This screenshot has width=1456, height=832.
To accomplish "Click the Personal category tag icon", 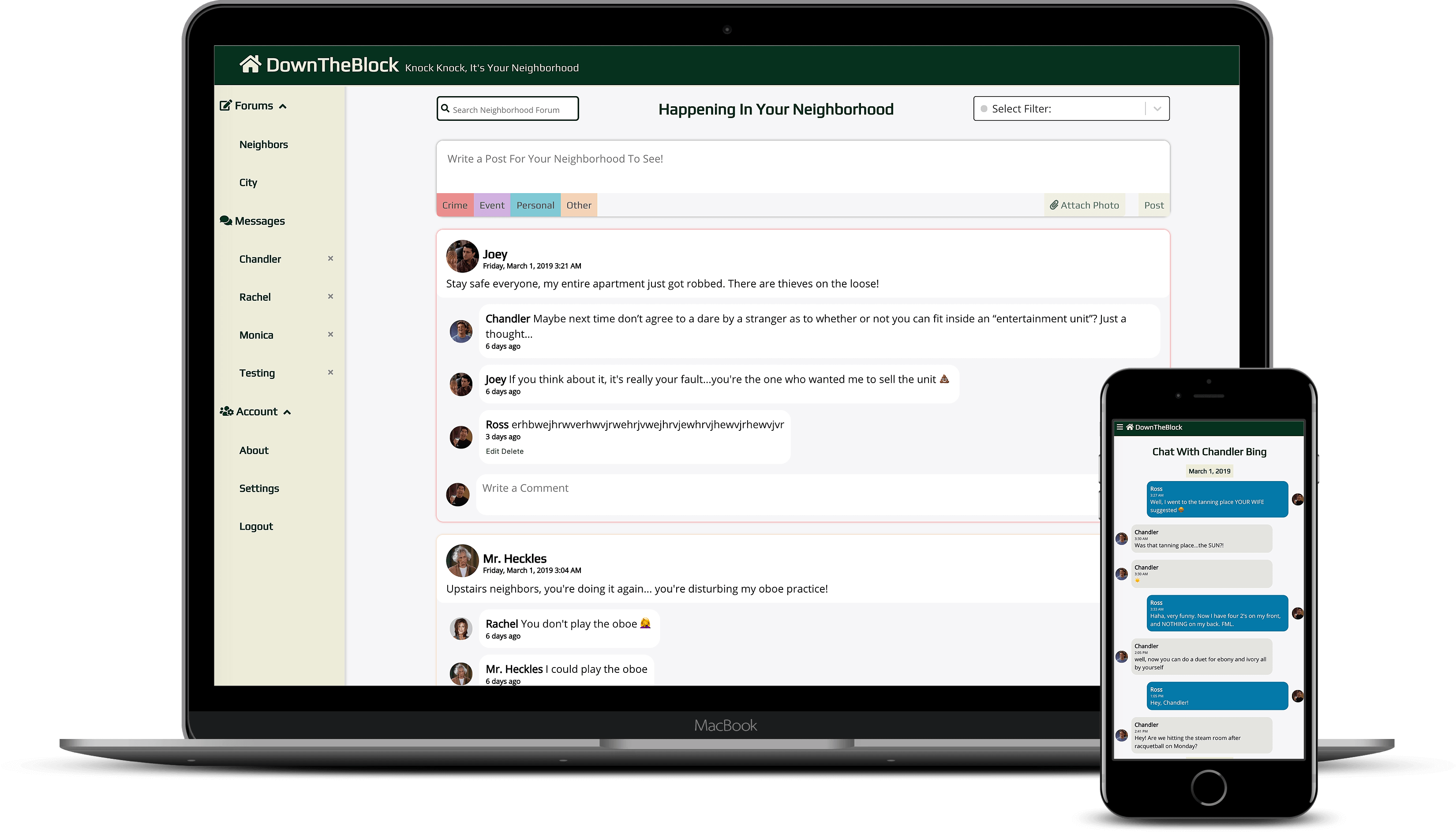I will pyautogui.click(x=535, y=204).
